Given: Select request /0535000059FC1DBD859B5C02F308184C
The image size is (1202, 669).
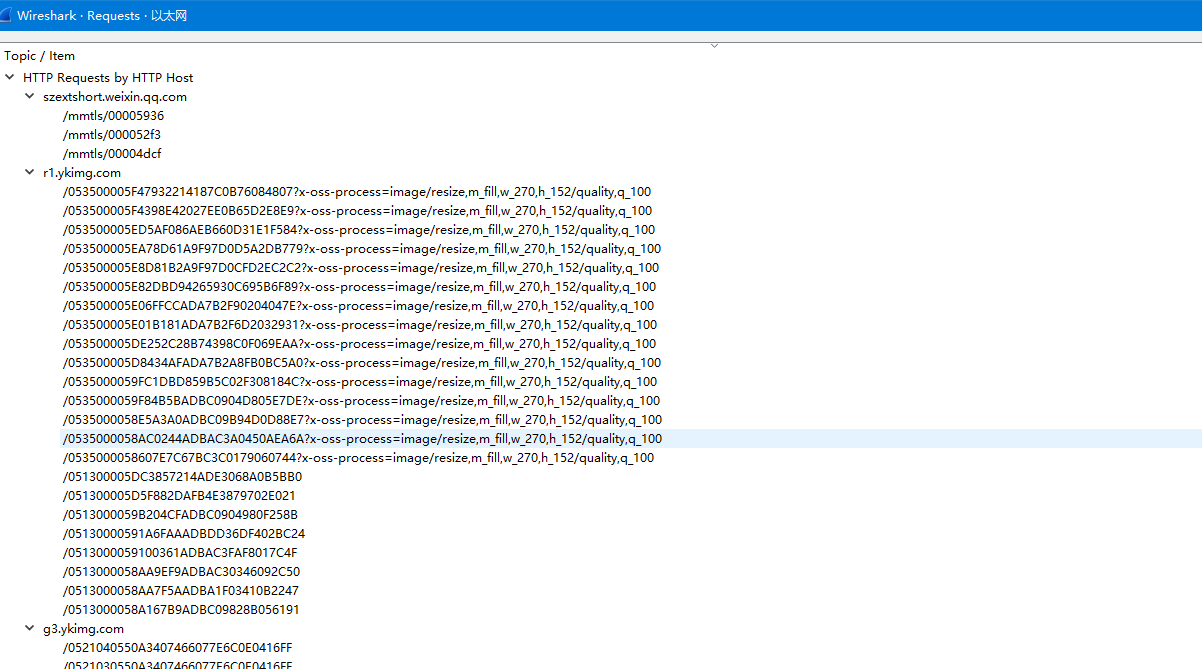Looking at the screenshot, I should [360, 382].
